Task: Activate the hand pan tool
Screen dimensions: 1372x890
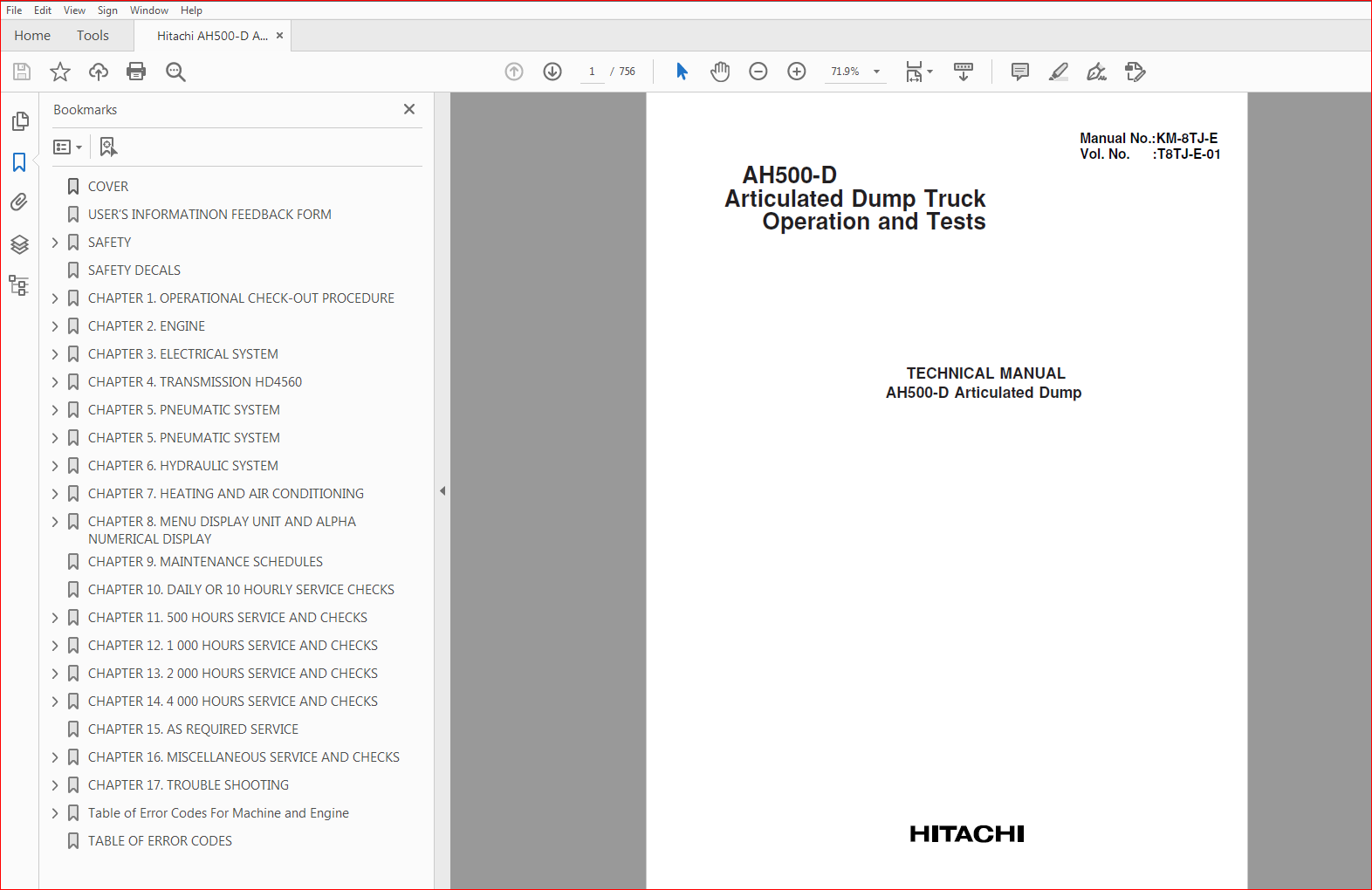Action: point(720,72)
